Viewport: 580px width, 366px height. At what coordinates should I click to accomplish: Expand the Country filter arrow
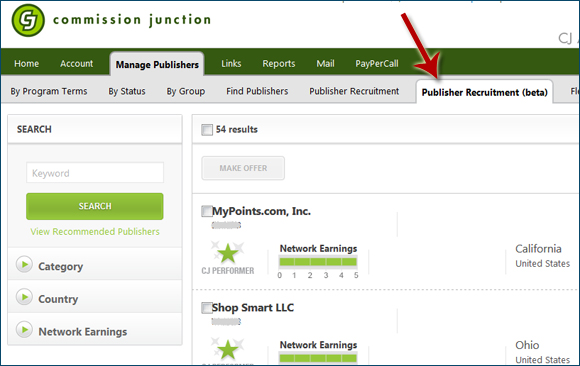(24, 297)
